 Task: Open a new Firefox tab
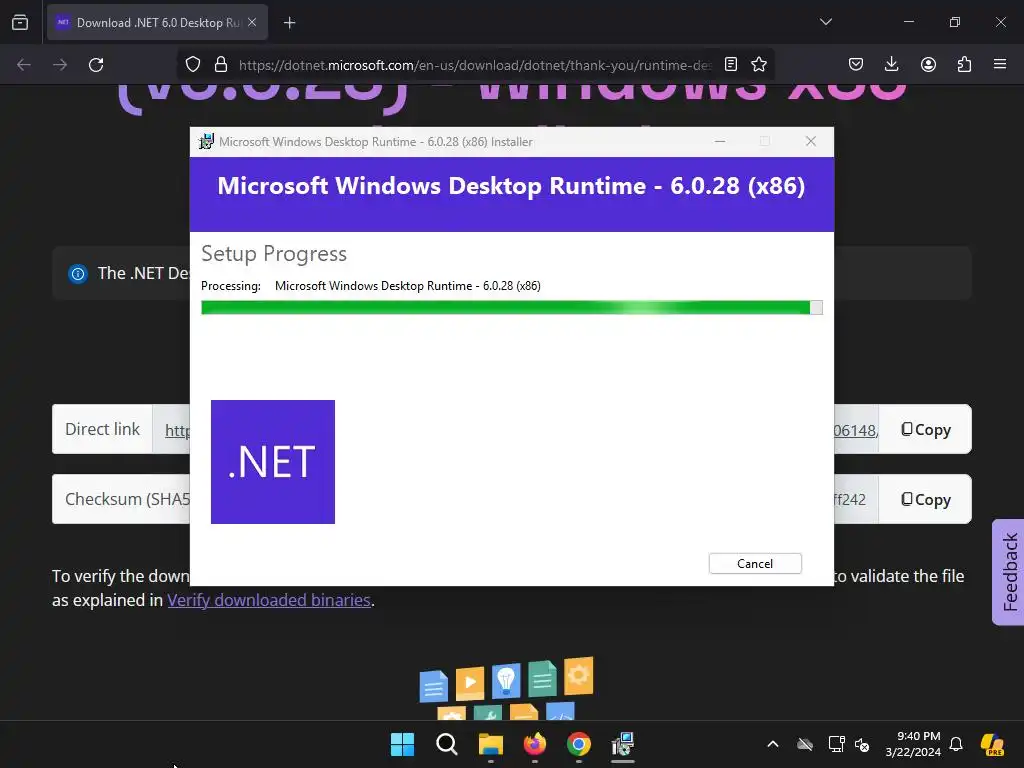coord(289,23)
